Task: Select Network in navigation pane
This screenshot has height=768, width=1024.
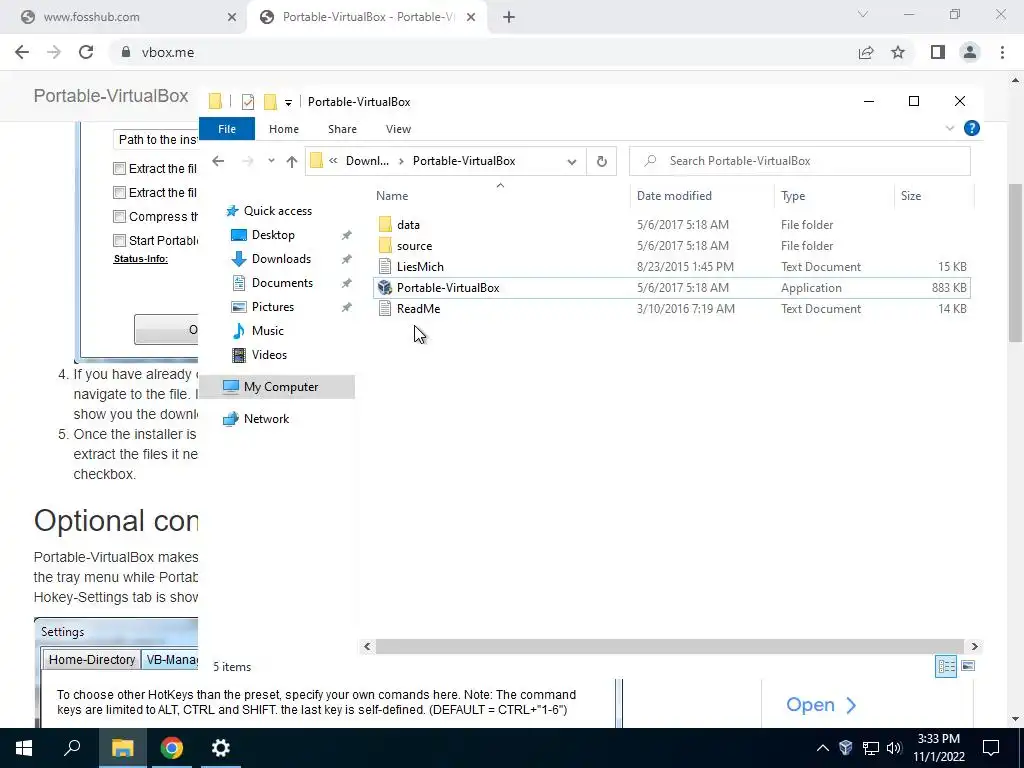Action: 266,419
